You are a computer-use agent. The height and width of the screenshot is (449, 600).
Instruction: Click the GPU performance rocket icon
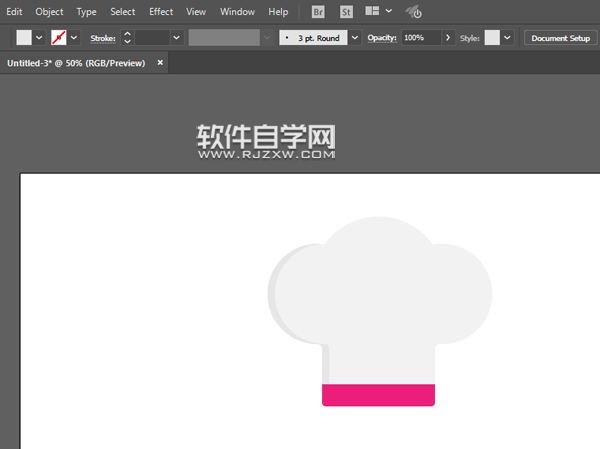412,12
